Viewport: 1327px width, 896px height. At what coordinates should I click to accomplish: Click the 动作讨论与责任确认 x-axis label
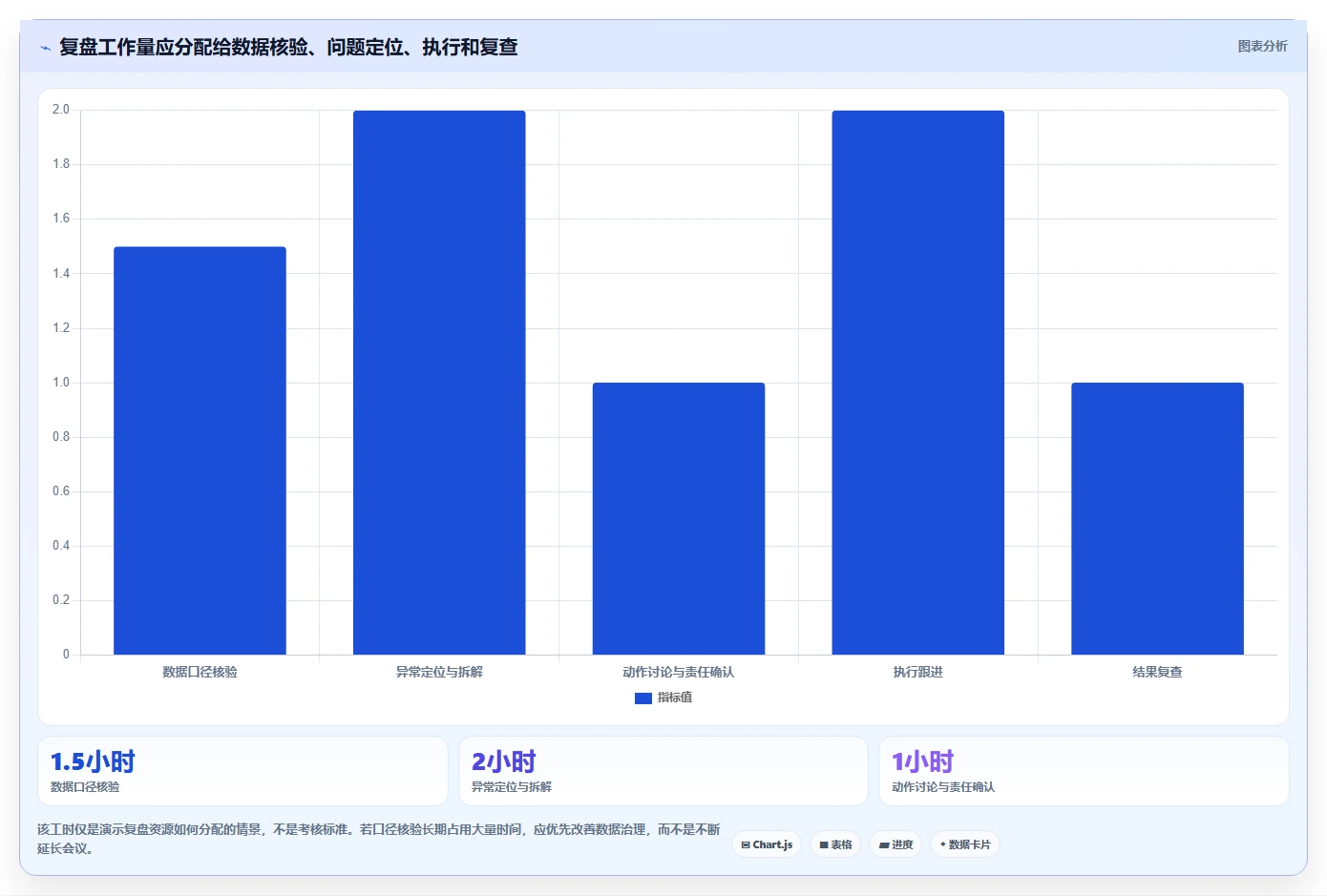tap(679, 672)
